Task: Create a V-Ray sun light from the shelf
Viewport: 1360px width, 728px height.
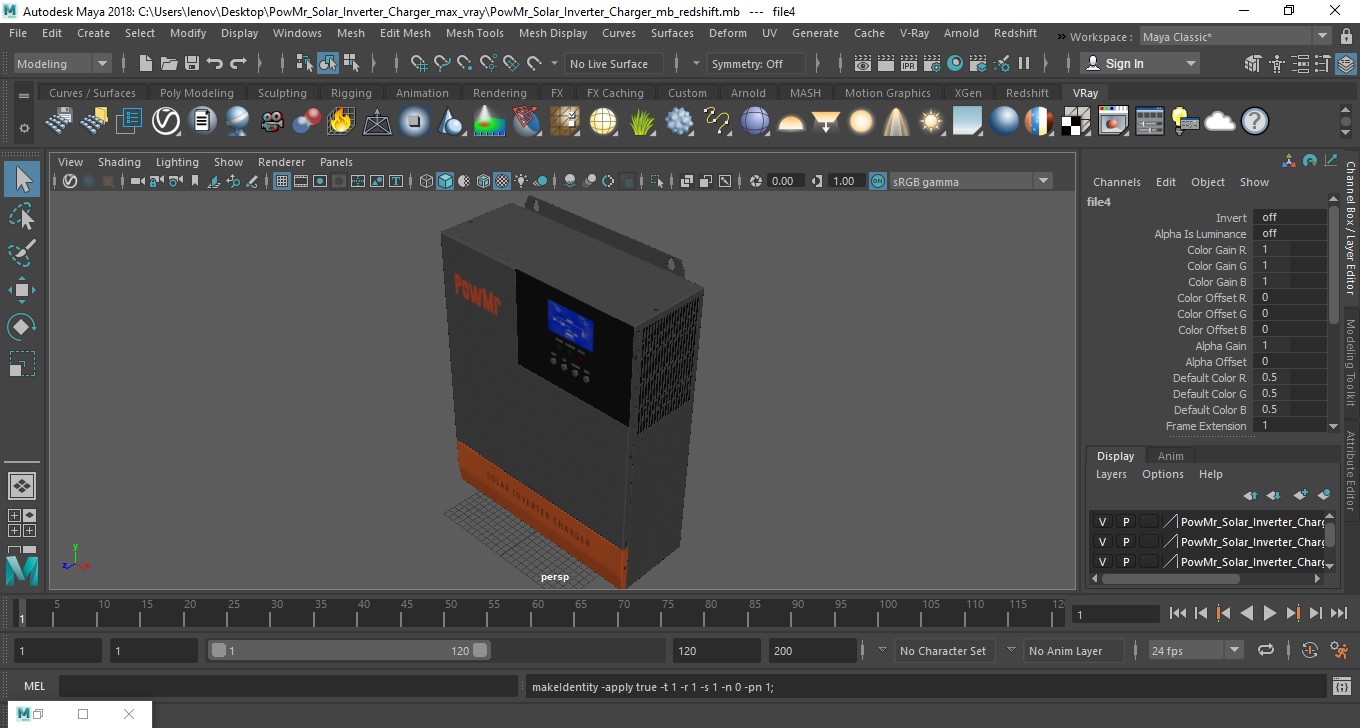Action: pyautogui.click(x=931, y=122)
